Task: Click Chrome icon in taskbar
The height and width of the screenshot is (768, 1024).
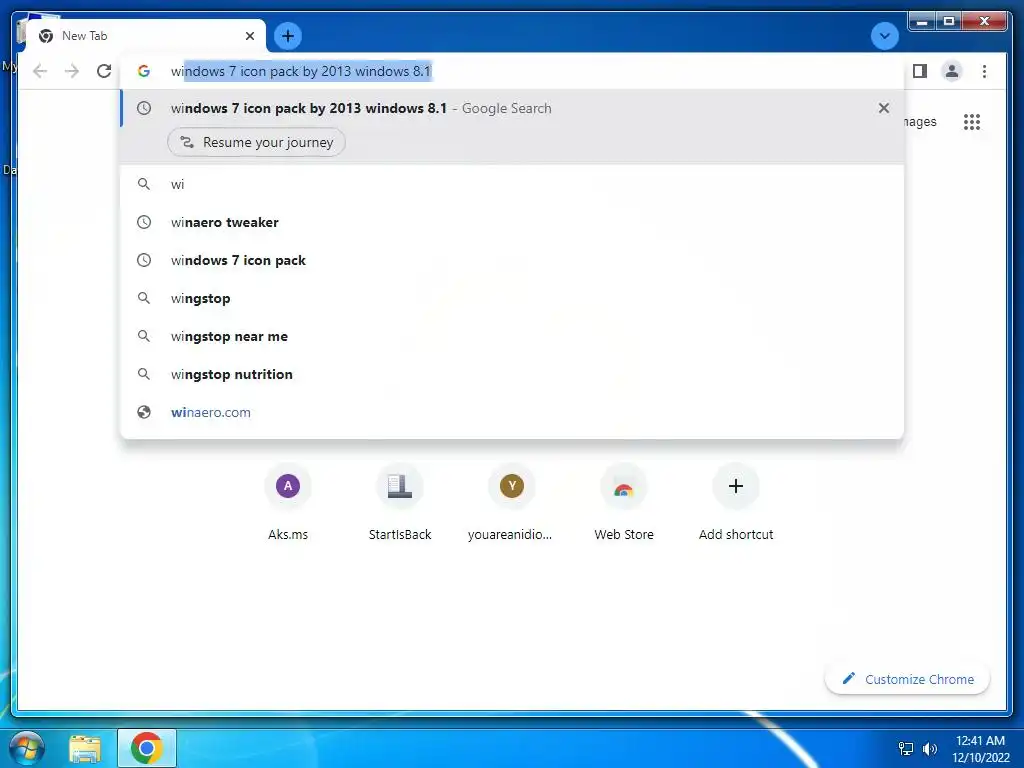Action: [x=146, y=748]
